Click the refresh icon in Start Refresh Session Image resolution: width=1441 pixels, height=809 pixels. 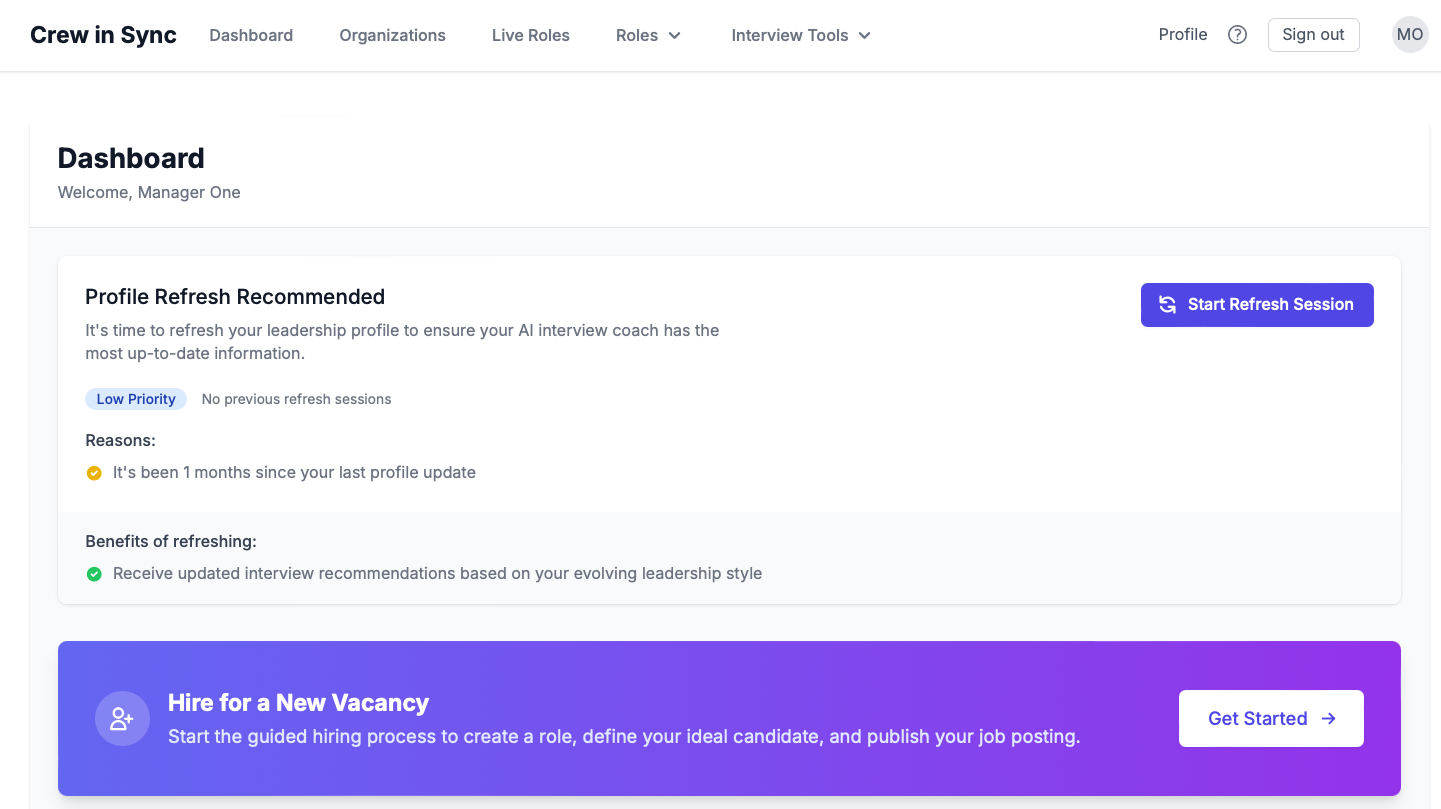tap(1168, 304)
